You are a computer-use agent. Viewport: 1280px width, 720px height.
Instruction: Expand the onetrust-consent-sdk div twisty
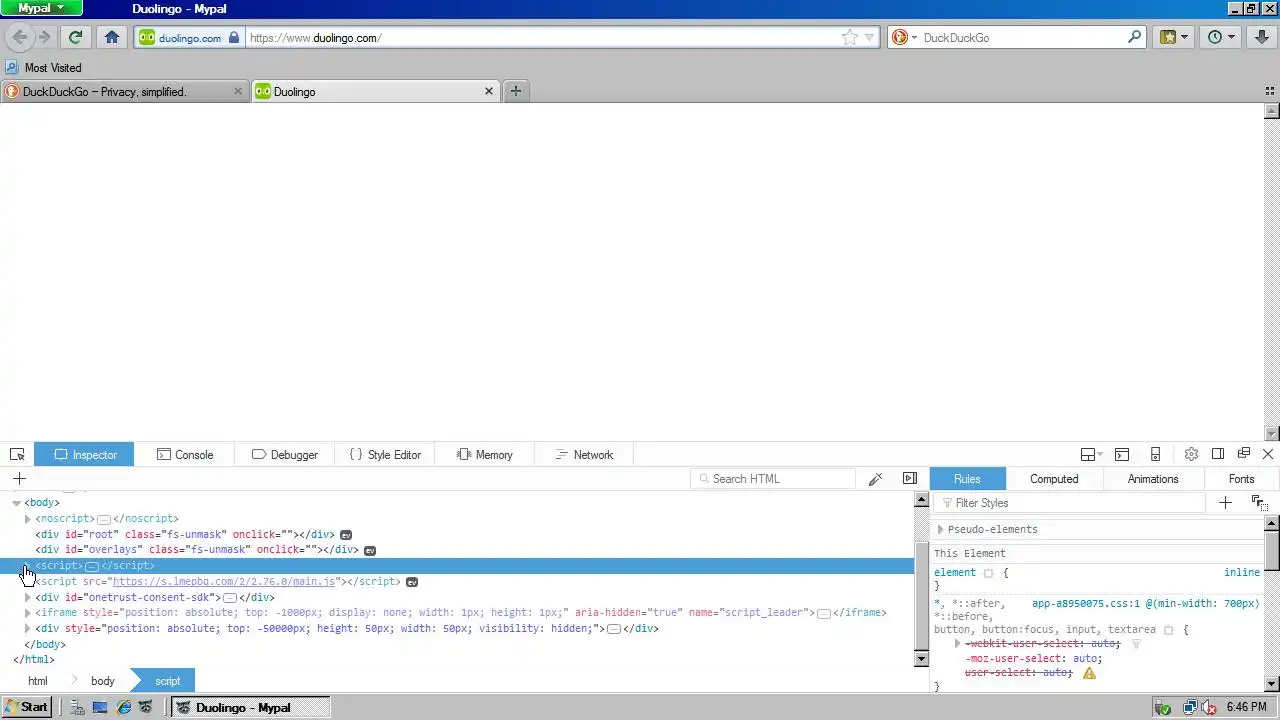(28, 598)
